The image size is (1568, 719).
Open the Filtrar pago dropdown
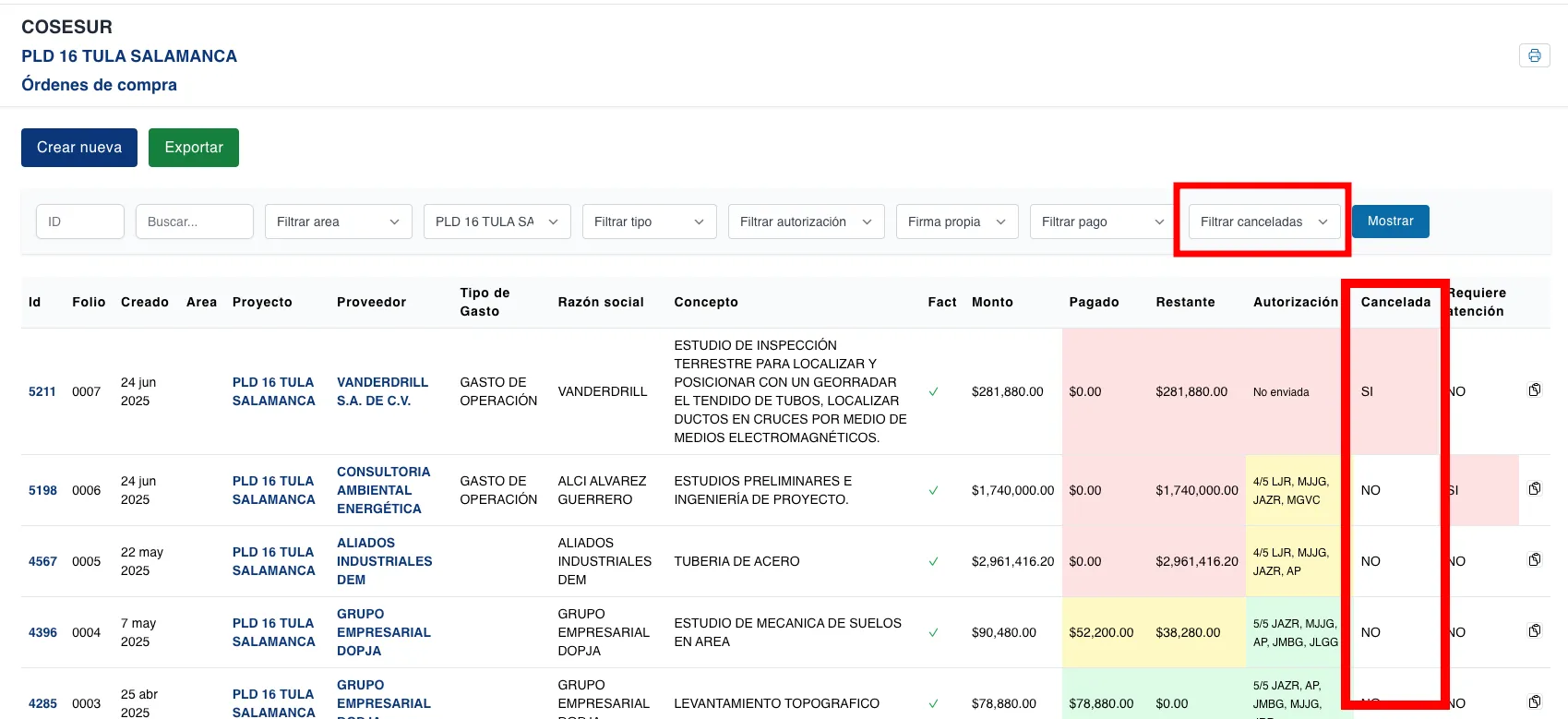point(1102,222)
